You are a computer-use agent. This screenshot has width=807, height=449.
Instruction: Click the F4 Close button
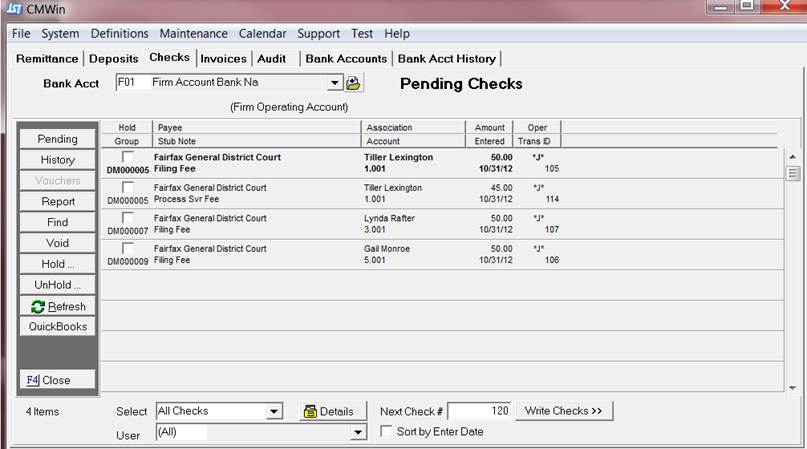click(58, 380)
